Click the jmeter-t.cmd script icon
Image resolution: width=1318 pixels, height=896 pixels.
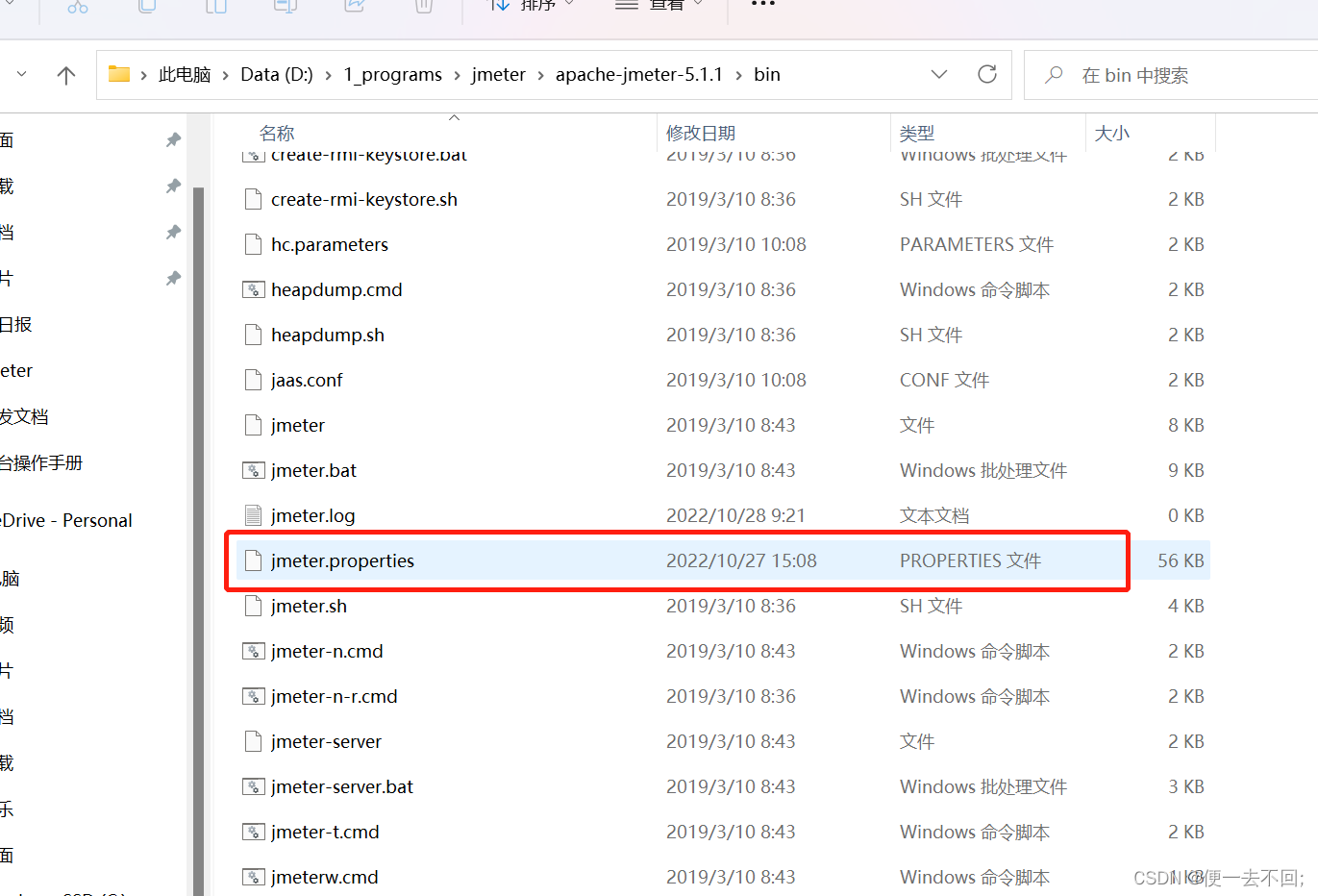tap(254, 832)
